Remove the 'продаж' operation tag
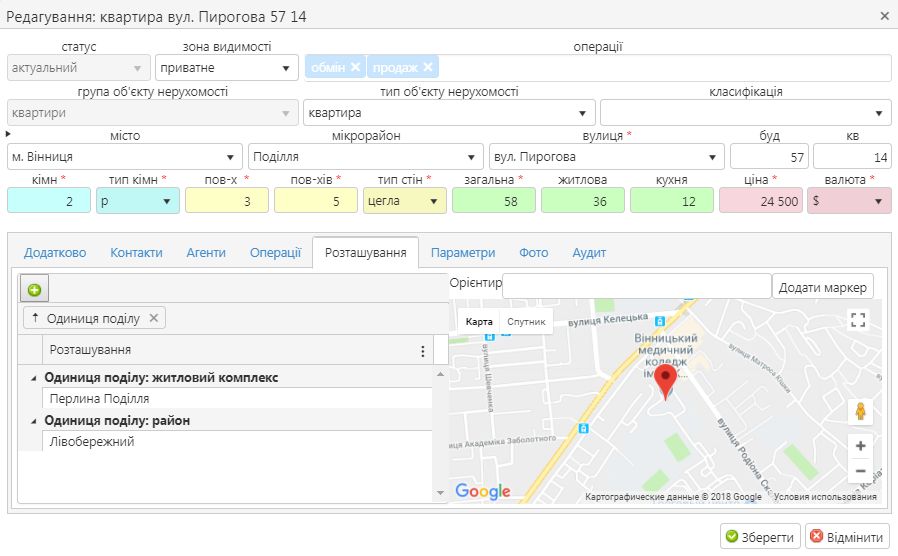Image resolution: width=898 pixels, height=556 pixels. 428,67
